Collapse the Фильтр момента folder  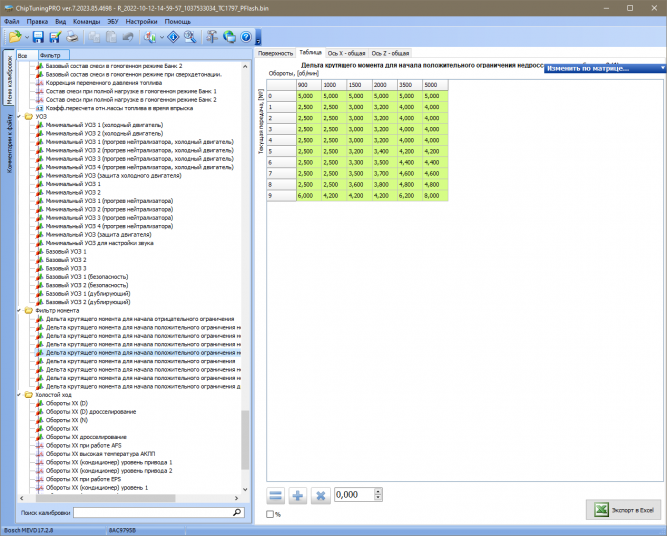19,311
